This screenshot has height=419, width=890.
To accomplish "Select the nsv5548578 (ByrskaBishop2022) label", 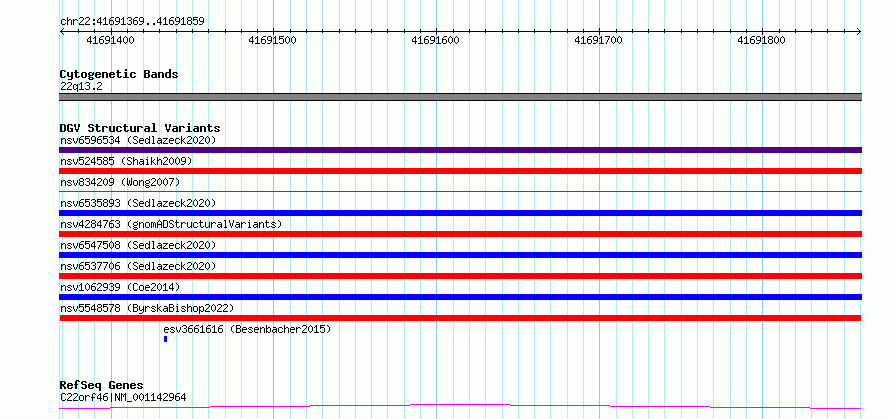I will [x=147, y=308].
